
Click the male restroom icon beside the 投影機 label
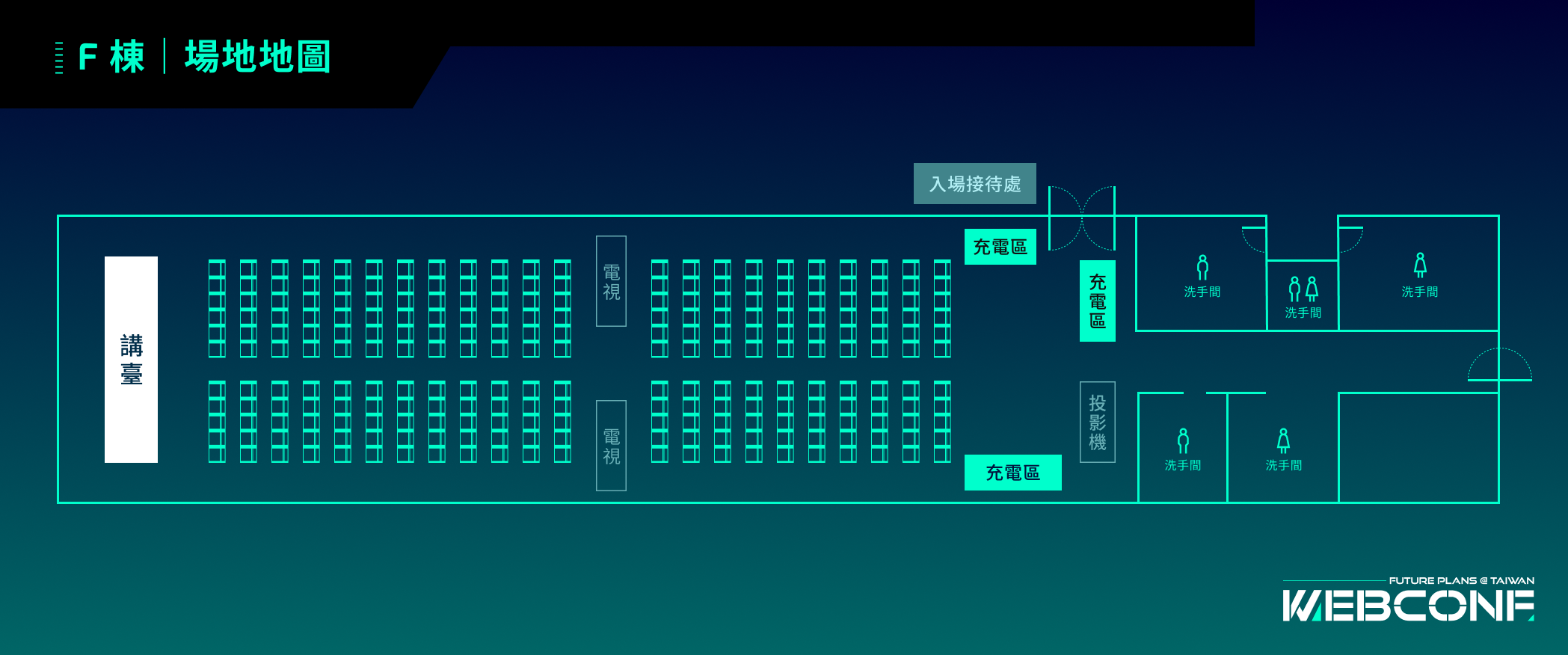(x=1183, y=440)
